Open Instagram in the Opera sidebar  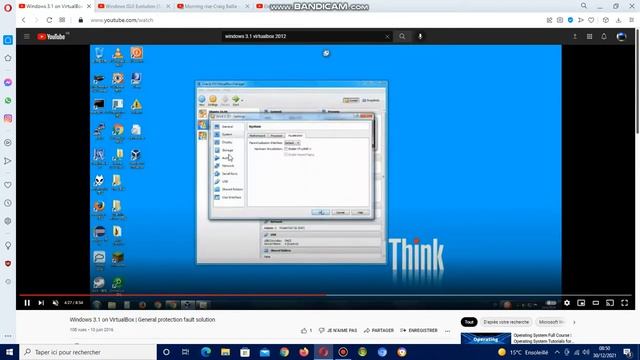[x=8, y=119]
